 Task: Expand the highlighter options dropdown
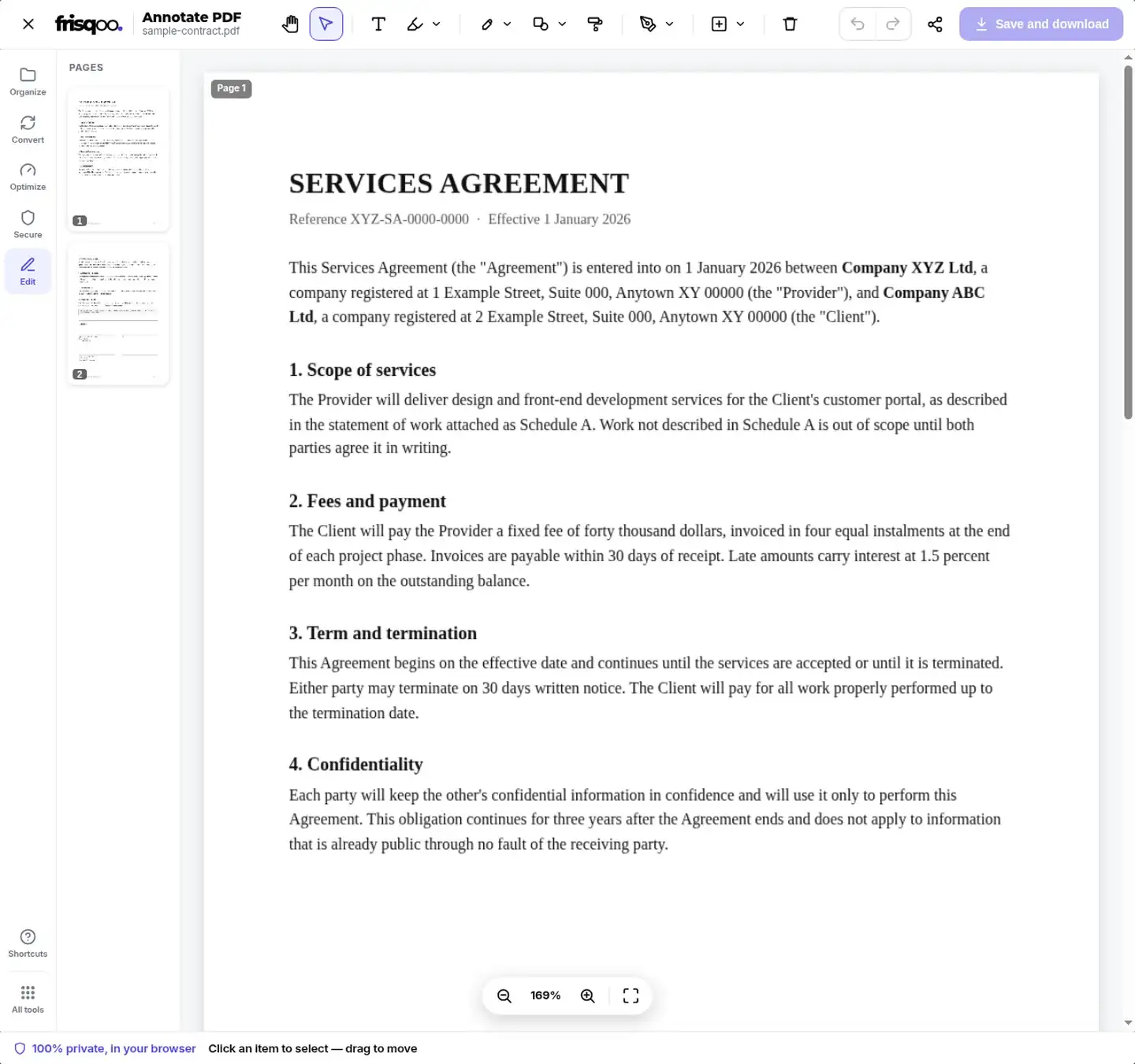tap(437, 24)
